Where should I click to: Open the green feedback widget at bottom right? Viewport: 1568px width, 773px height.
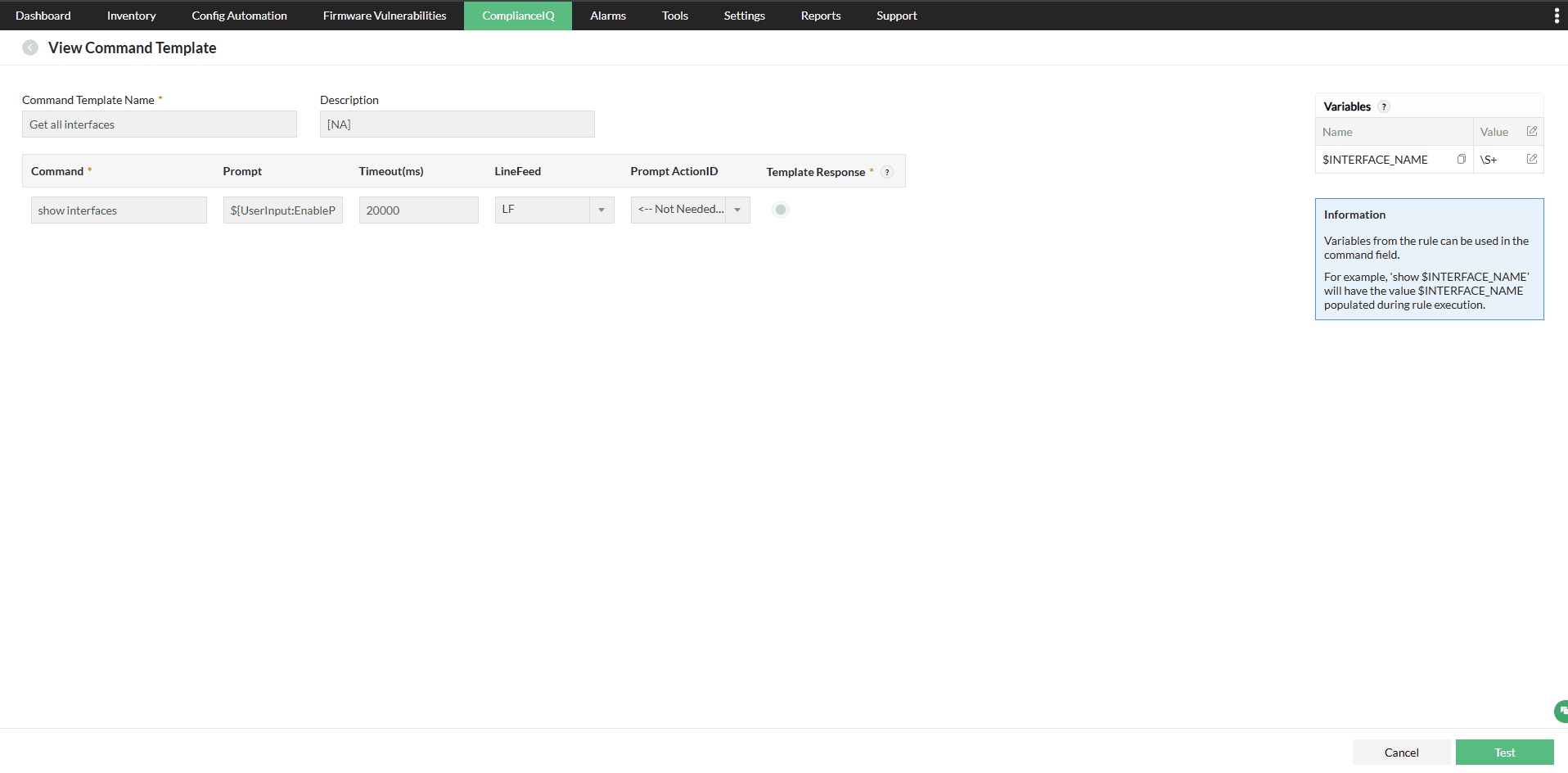coord(1559,711)
